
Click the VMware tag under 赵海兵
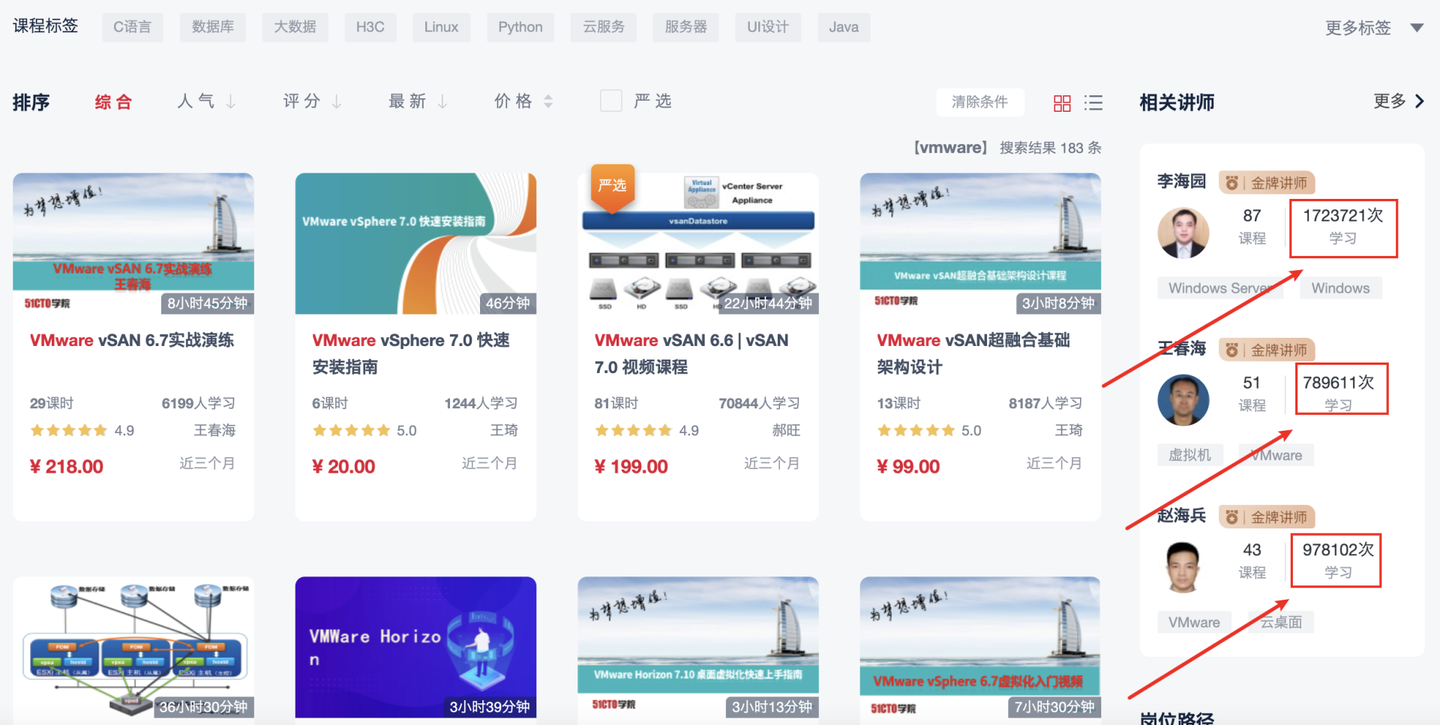pyautogui.click(x=1194, y=622)
